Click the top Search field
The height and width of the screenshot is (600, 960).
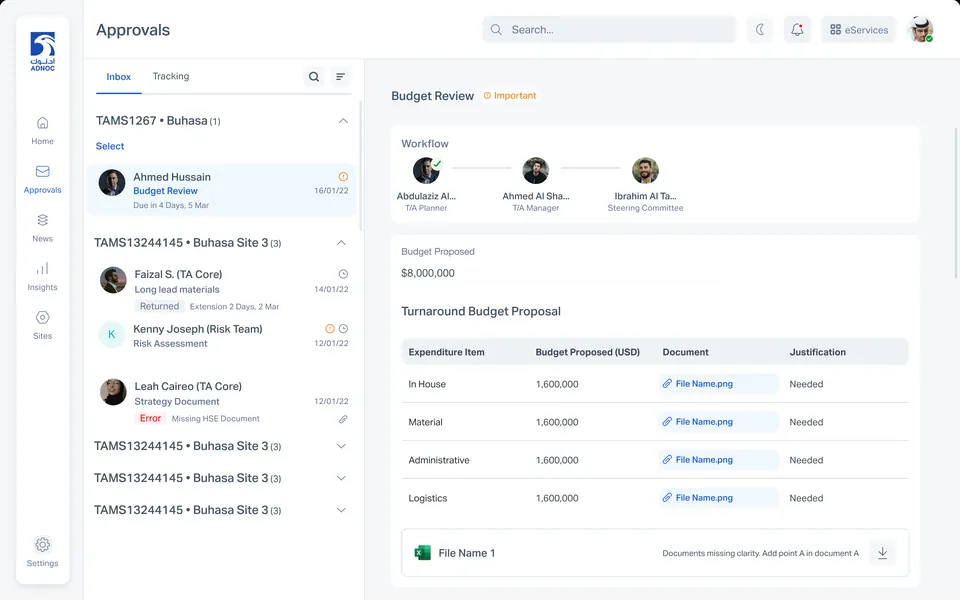609,29
